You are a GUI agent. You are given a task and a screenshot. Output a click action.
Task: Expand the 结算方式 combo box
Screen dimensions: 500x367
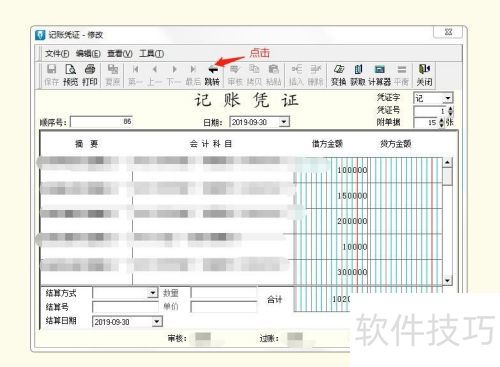coord(152,293)
